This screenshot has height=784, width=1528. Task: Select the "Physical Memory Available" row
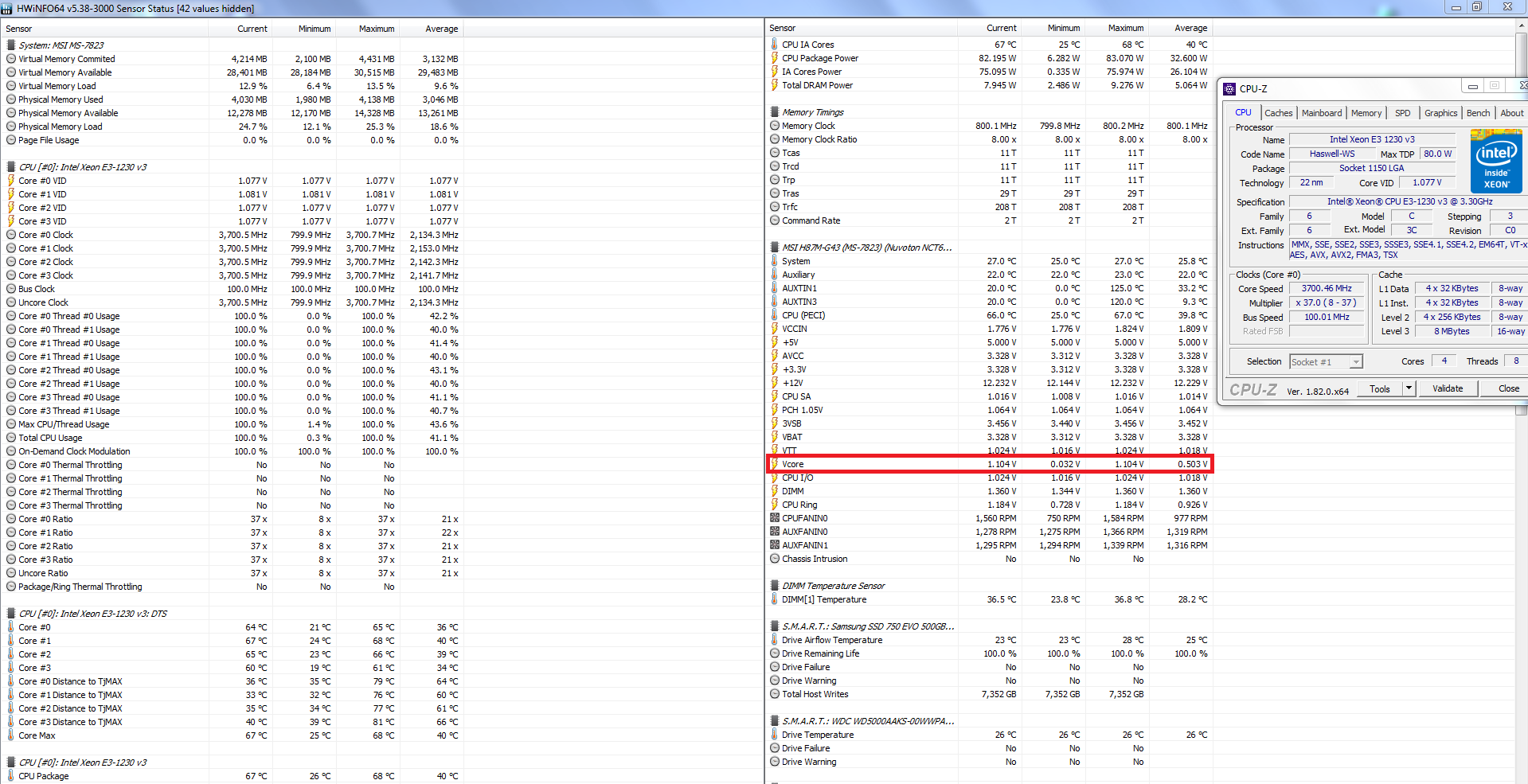(233, 113)
